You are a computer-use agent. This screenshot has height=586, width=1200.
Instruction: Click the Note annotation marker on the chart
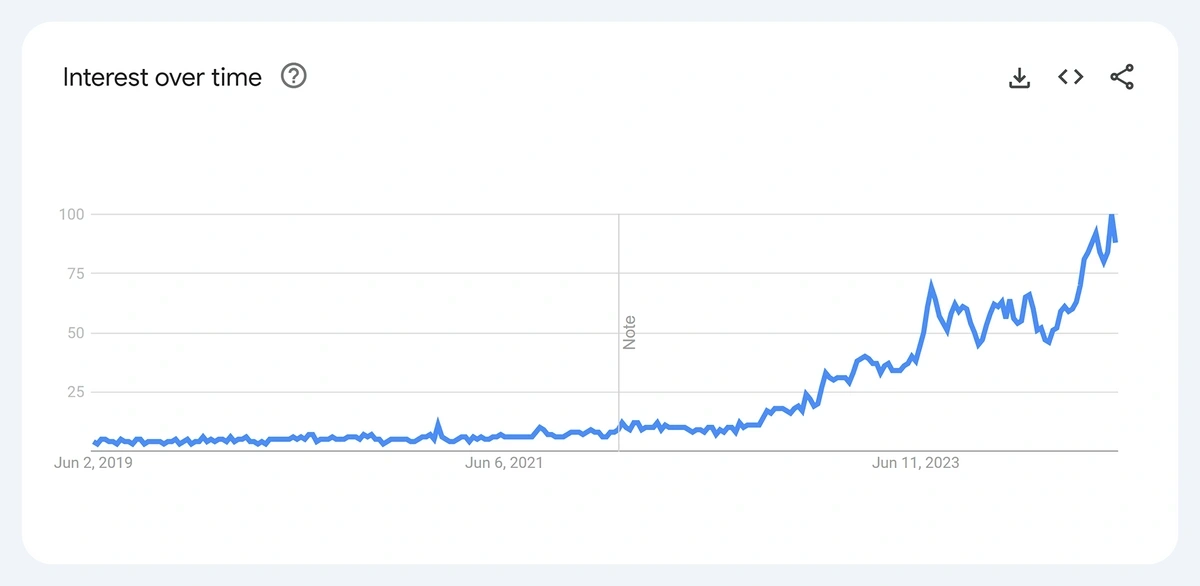[631, 333]
